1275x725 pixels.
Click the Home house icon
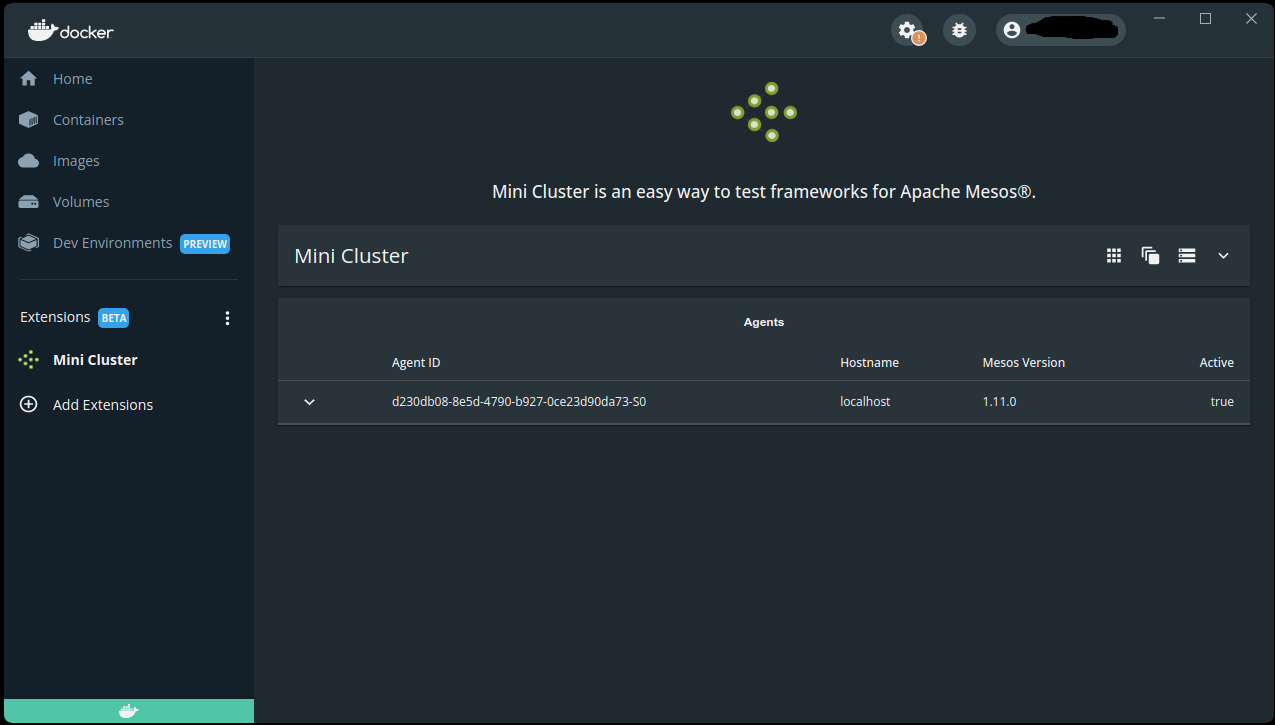(x=28, y=79)
